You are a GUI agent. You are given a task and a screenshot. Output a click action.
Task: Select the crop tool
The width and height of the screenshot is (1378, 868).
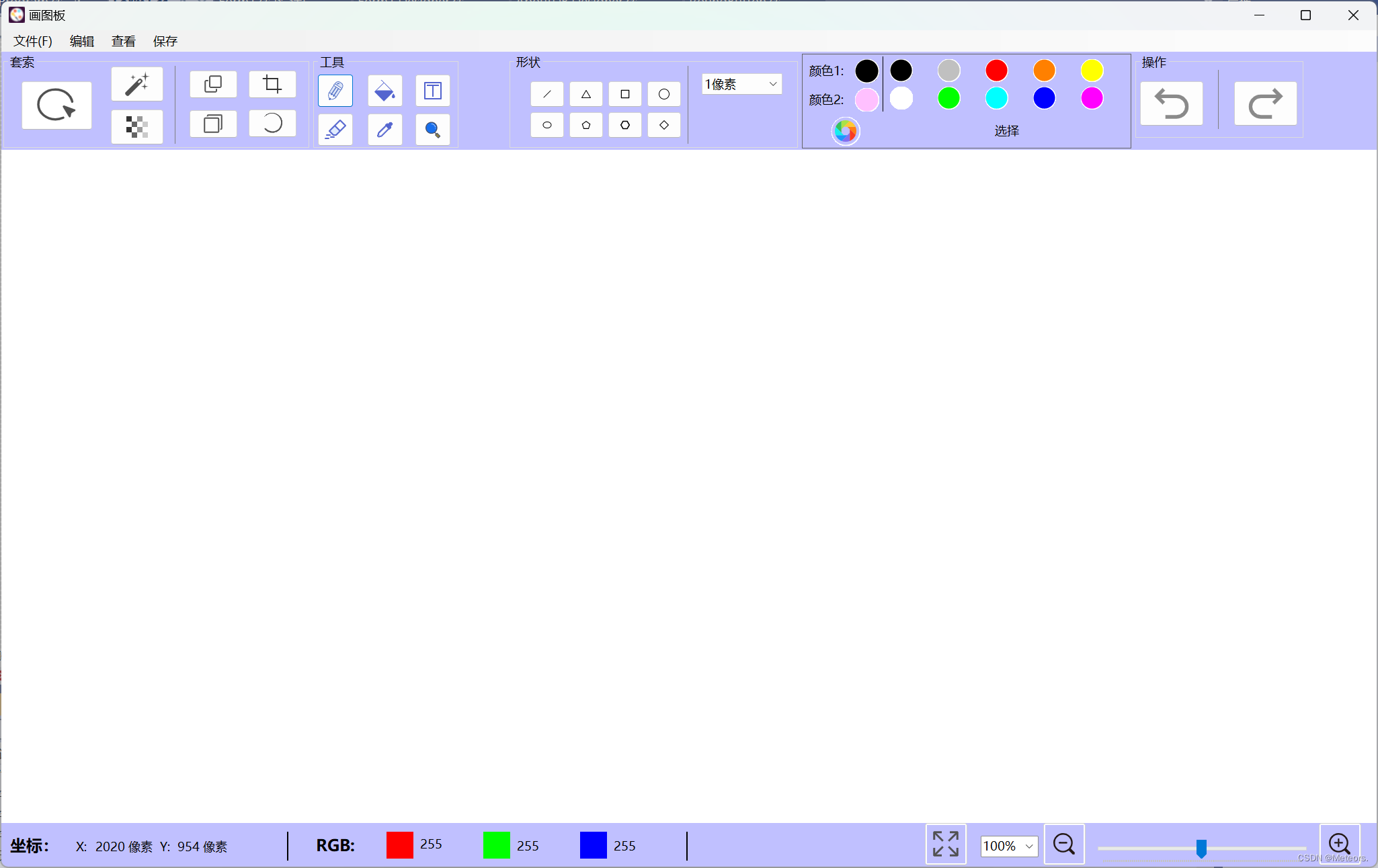(272, 84)
